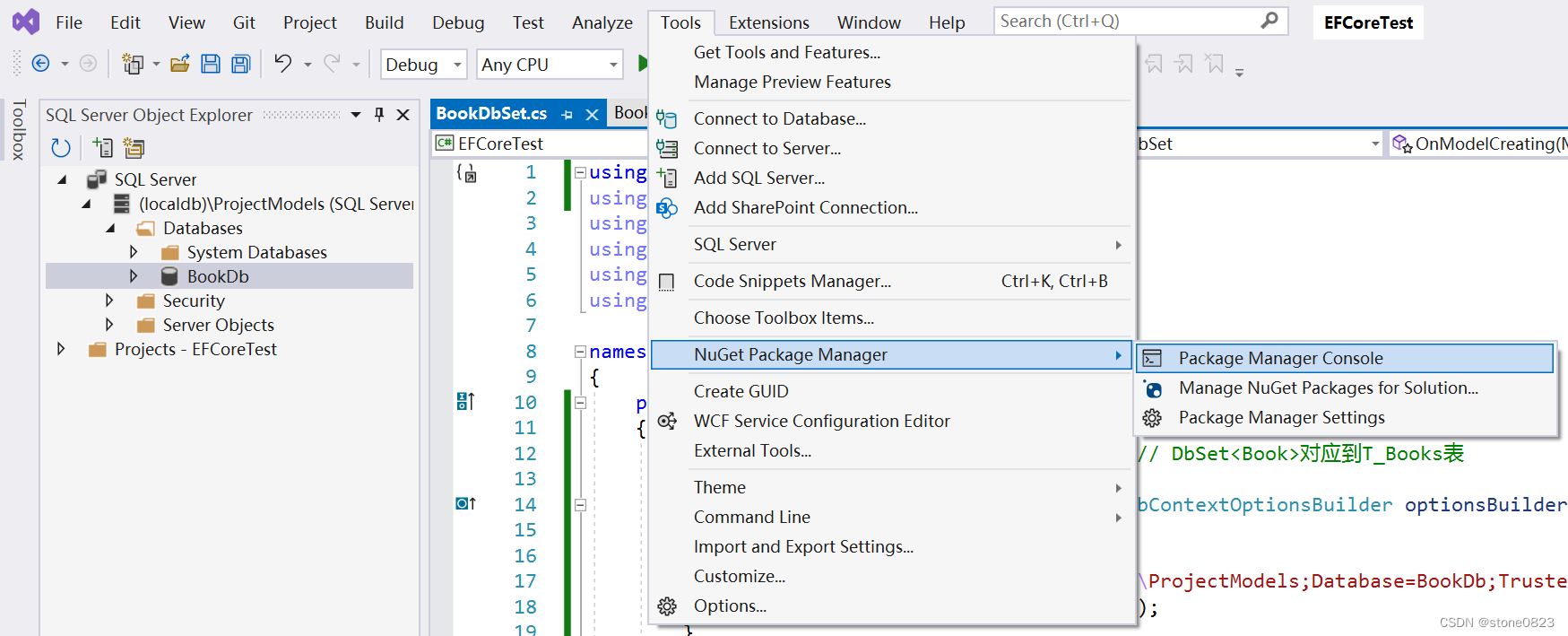Screen dimensions: 1568x636
Task: Open the Theme submenu
Action: 892,487
